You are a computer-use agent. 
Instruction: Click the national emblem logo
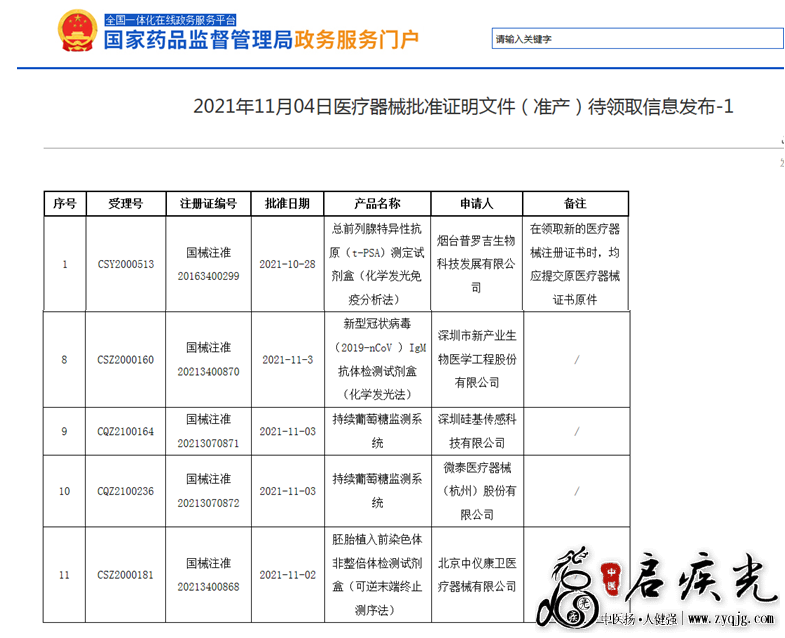click(x=77, y=30)
